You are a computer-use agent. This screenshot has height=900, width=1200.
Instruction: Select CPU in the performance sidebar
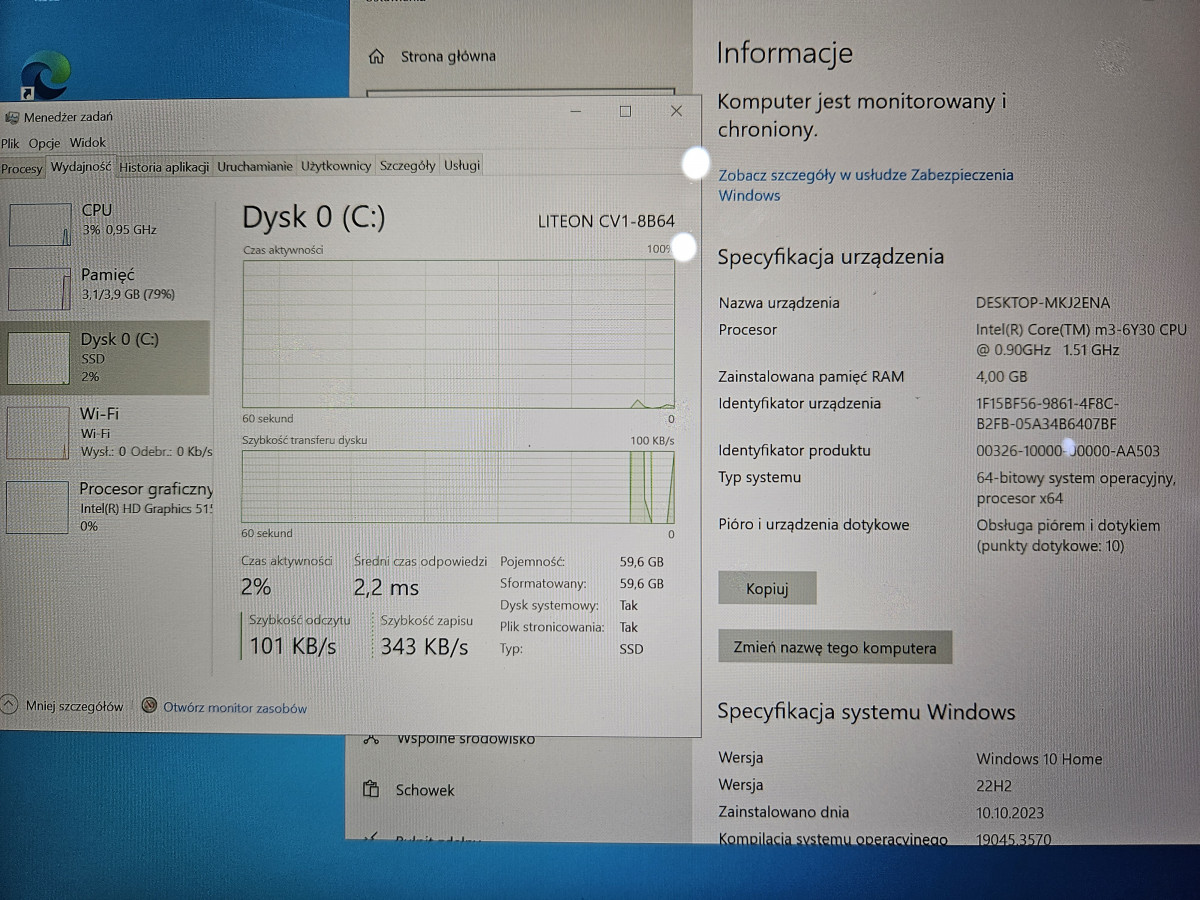pos(106,223)
